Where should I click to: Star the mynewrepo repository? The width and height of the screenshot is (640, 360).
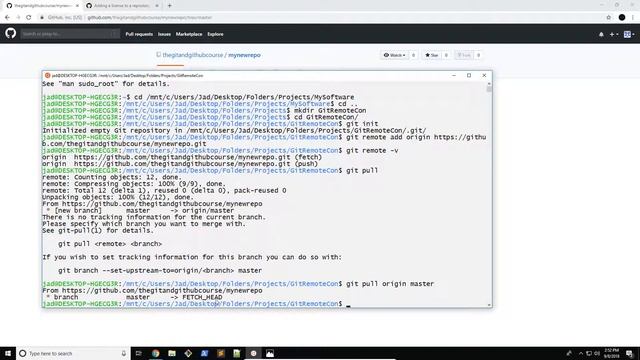431,55
